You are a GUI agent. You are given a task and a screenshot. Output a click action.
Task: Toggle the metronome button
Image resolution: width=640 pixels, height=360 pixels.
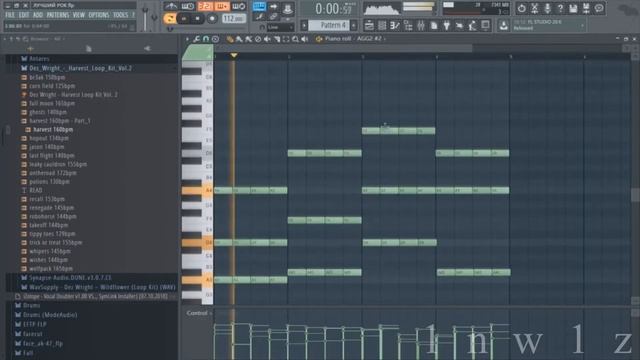(171, 6)
